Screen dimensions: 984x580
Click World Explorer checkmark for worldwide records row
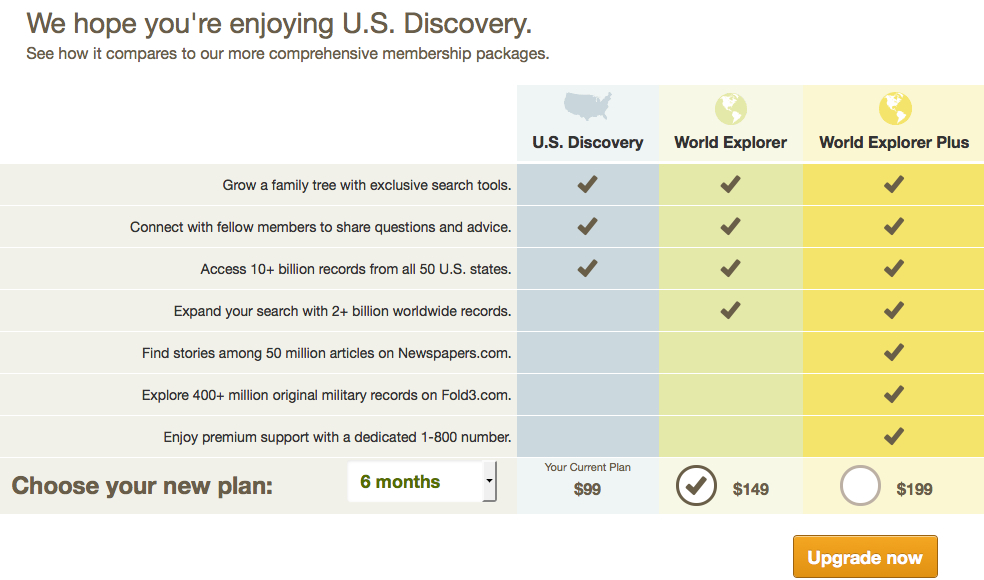[730, 310]
